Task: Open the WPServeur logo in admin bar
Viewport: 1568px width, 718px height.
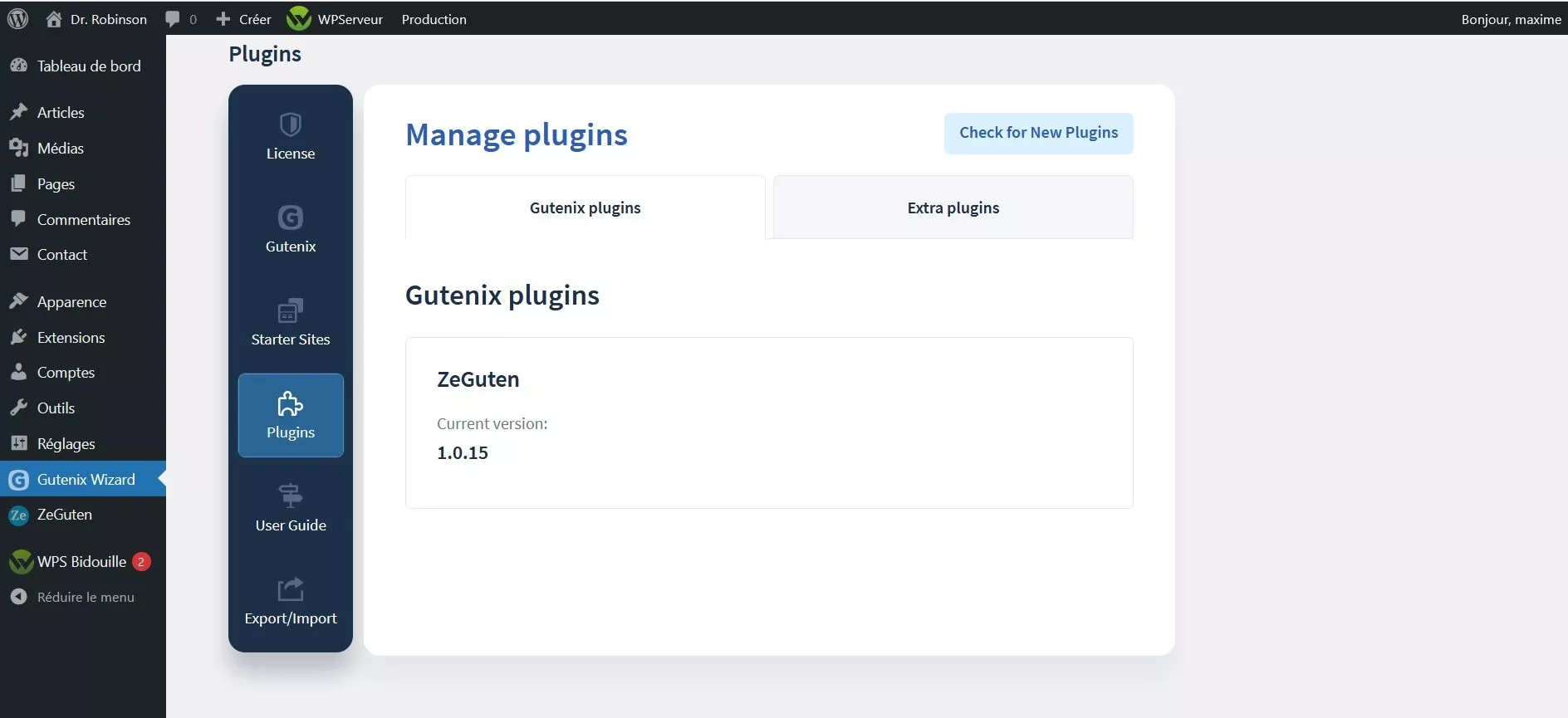Action: click(x=299, y=18)
